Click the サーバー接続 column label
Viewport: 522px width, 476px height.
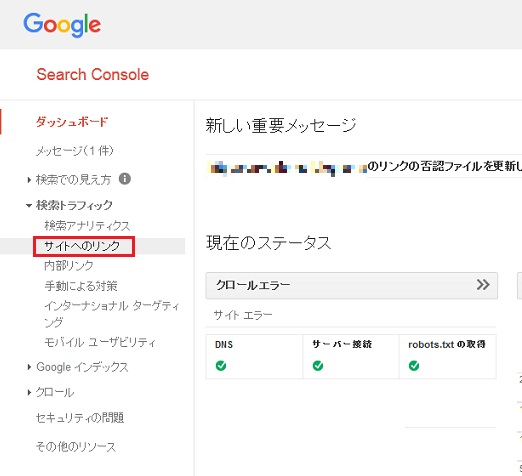click(x=342, y=344)
